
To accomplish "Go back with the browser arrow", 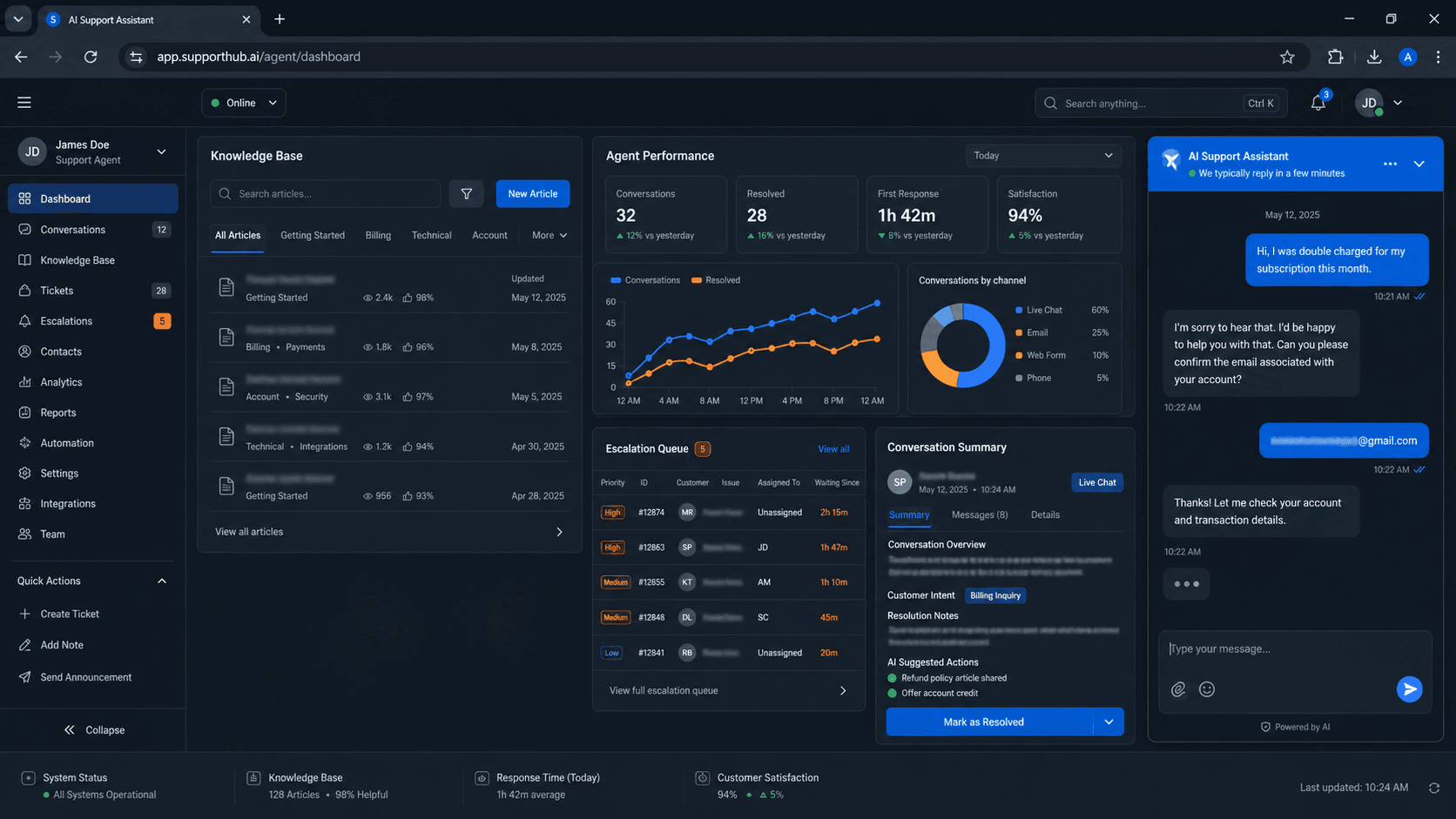I will [x=21, y=57].
